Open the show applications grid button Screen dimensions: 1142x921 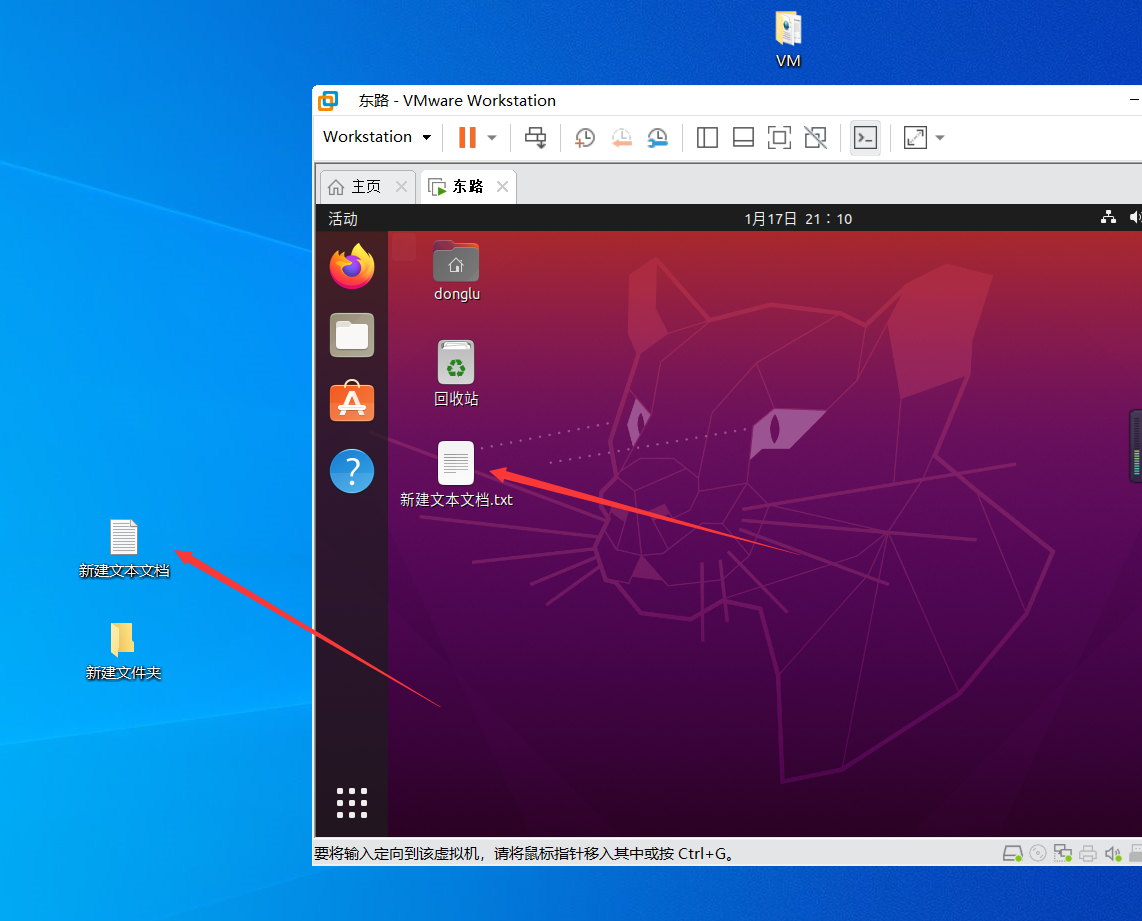[352, 802]
